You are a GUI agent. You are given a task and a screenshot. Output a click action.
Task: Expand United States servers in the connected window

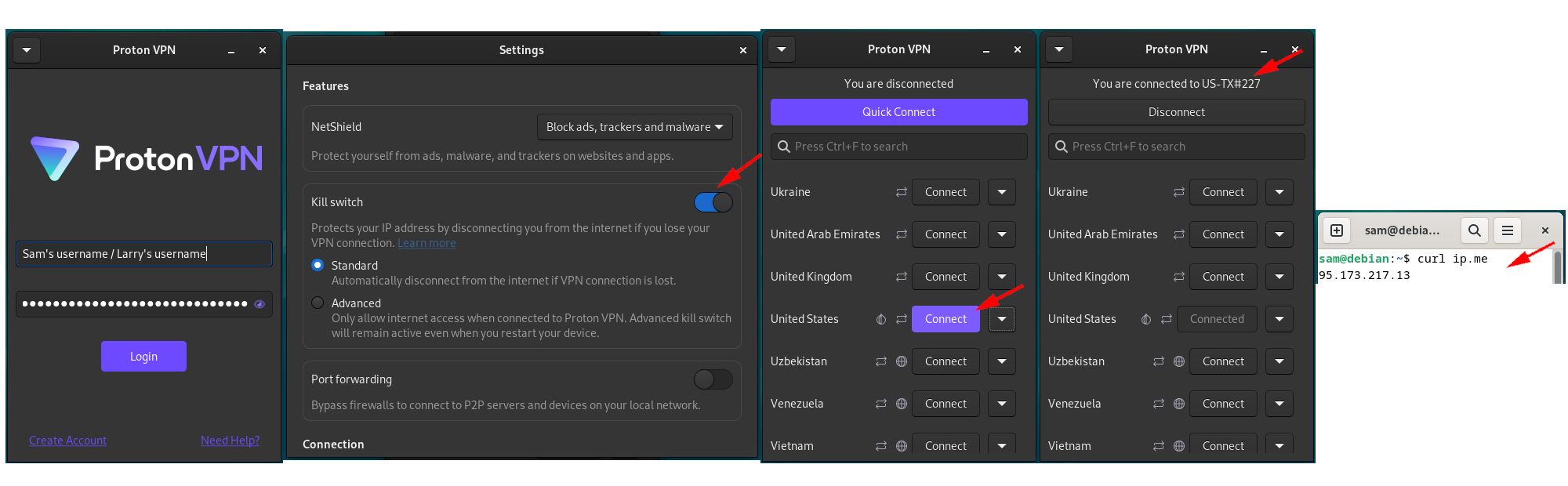point(1279,319)
